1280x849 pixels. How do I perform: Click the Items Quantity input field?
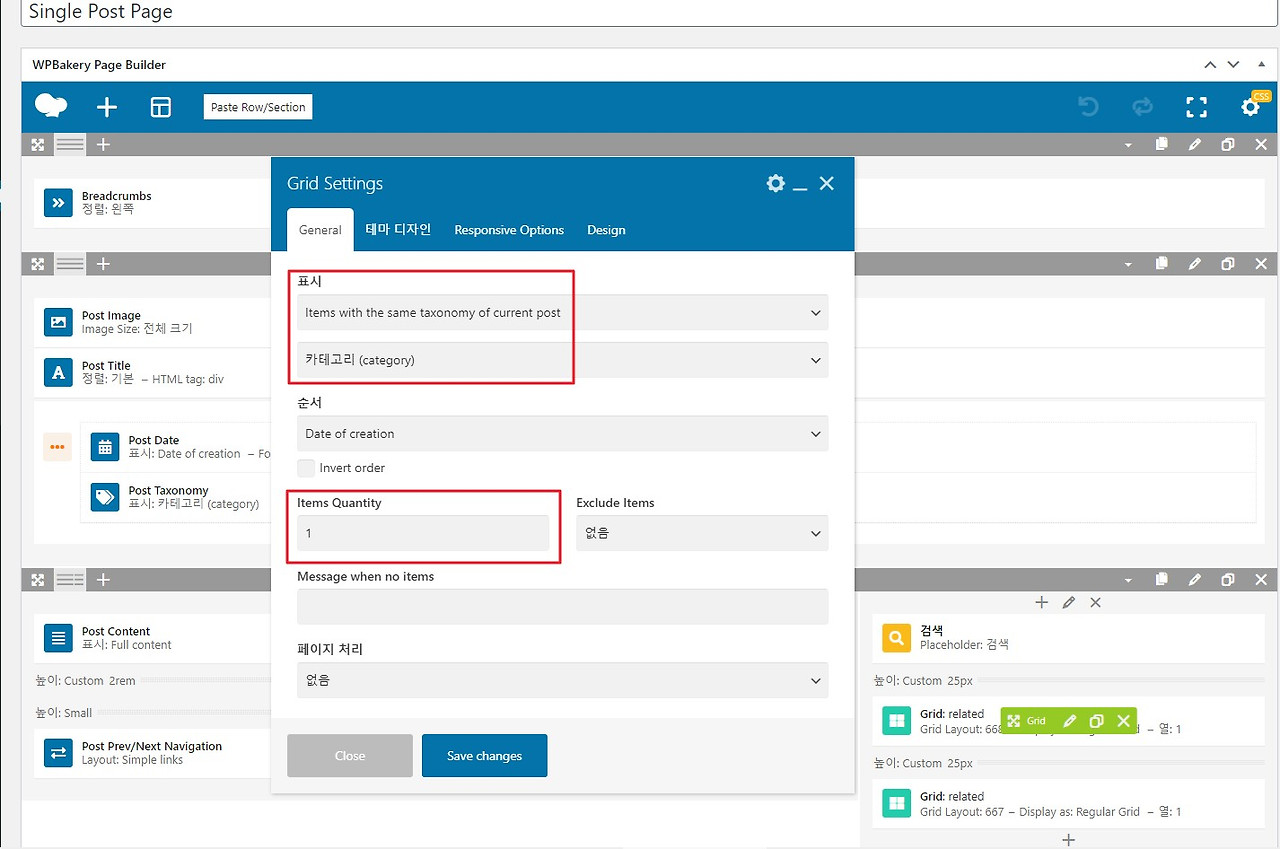point(423,533)
